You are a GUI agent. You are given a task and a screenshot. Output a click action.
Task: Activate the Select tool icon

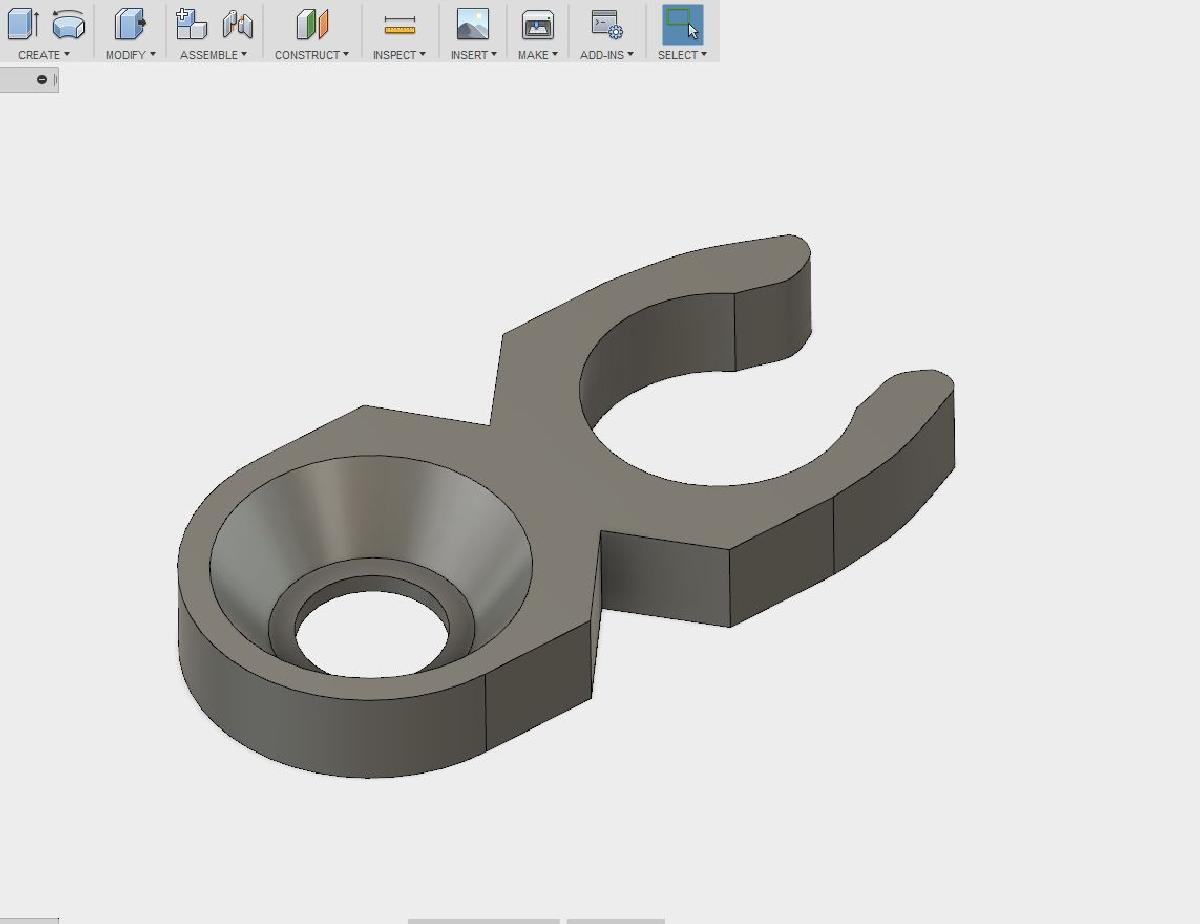click(682, 24)
